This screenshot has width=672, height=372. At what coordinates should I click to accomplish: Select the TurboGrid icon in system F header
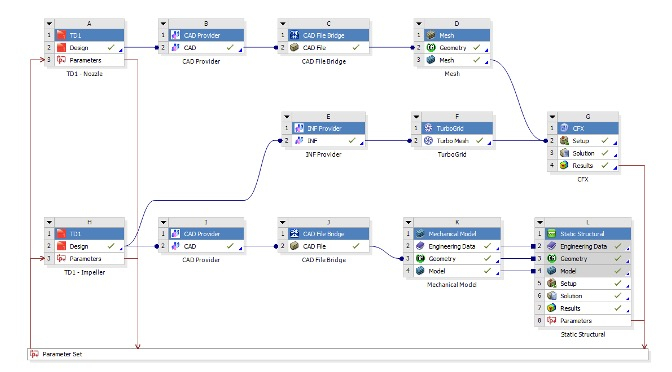428,128
